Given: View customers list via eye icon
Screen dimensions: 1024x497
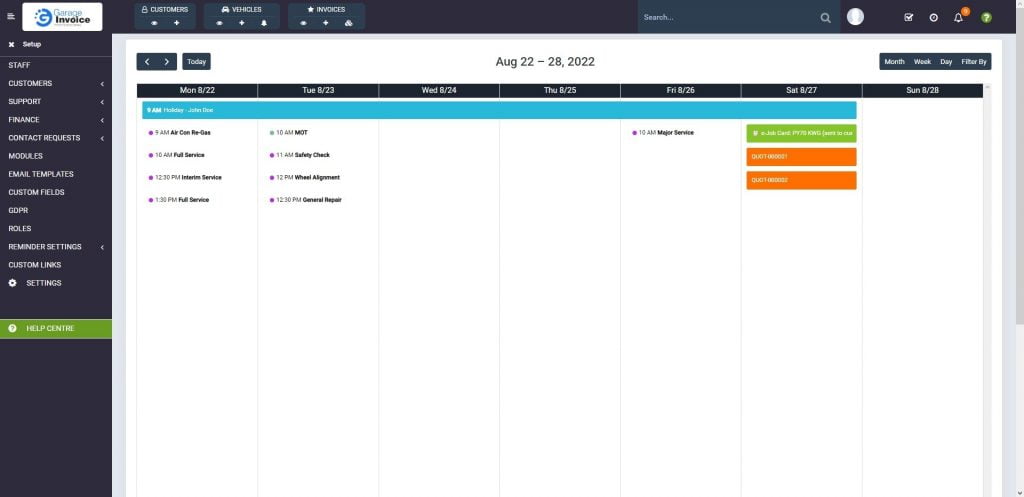Looking at the screenshot, I should pyautogui.click(x=154, y=22).
